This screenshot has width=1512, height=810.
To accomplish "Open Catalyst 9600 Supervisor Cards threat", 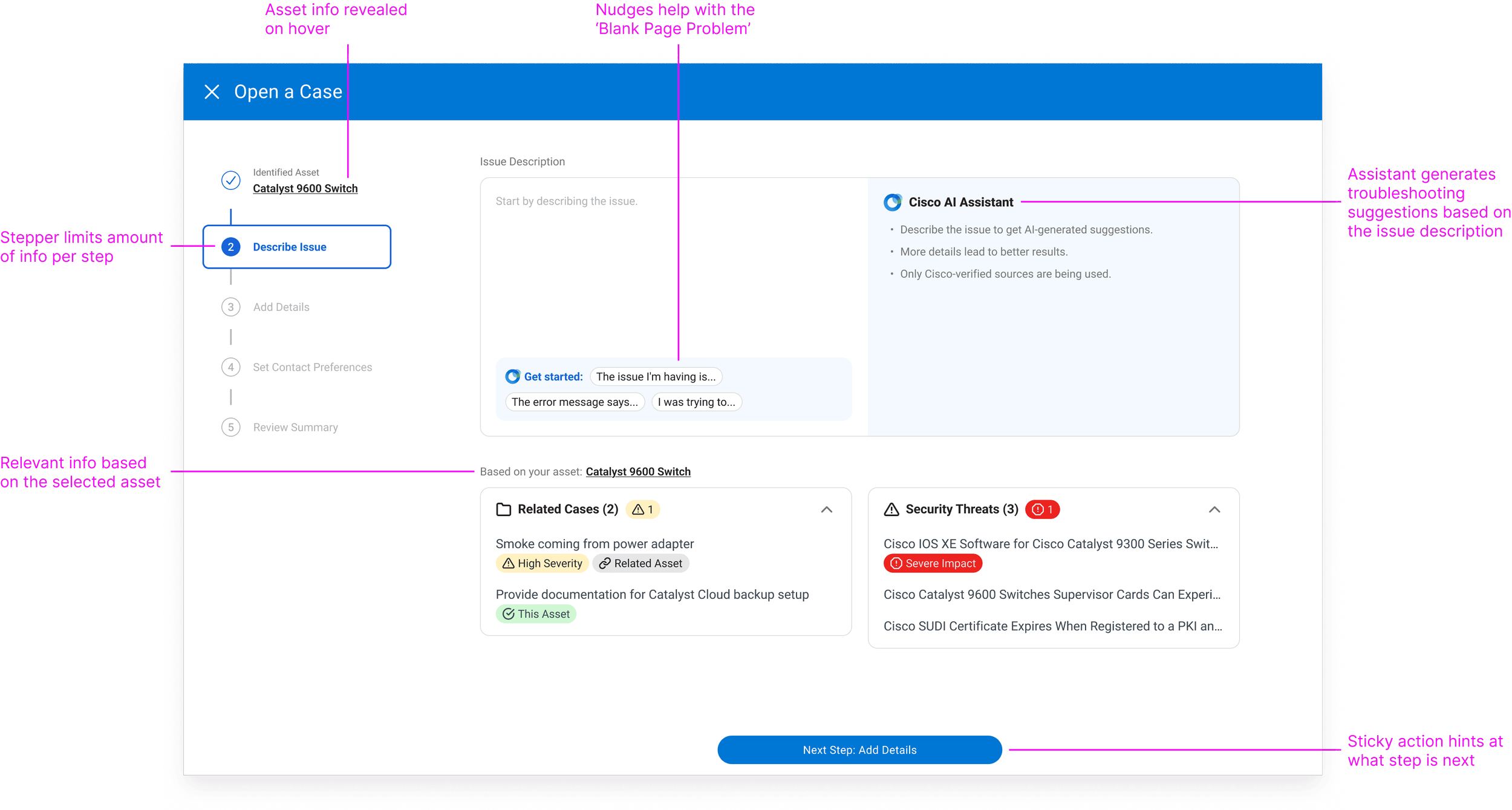I will [1052, 595].
